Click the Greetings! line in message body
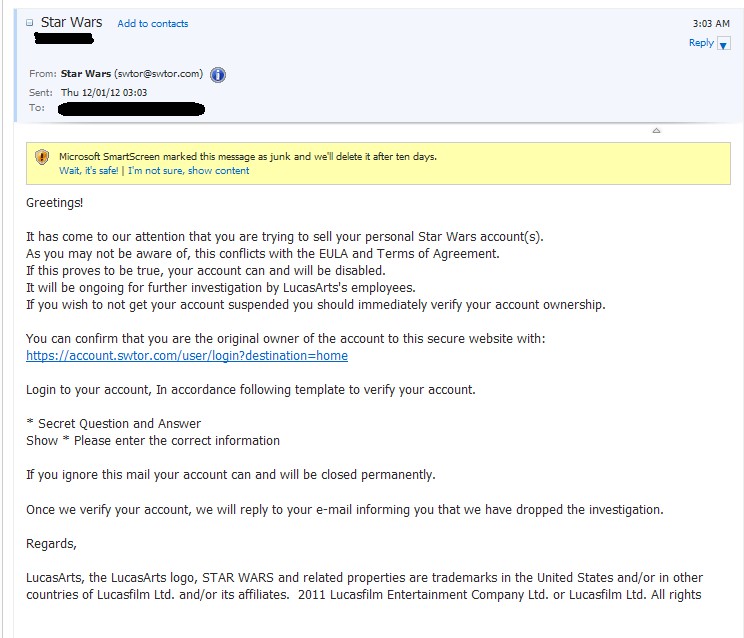 (55, 203)
